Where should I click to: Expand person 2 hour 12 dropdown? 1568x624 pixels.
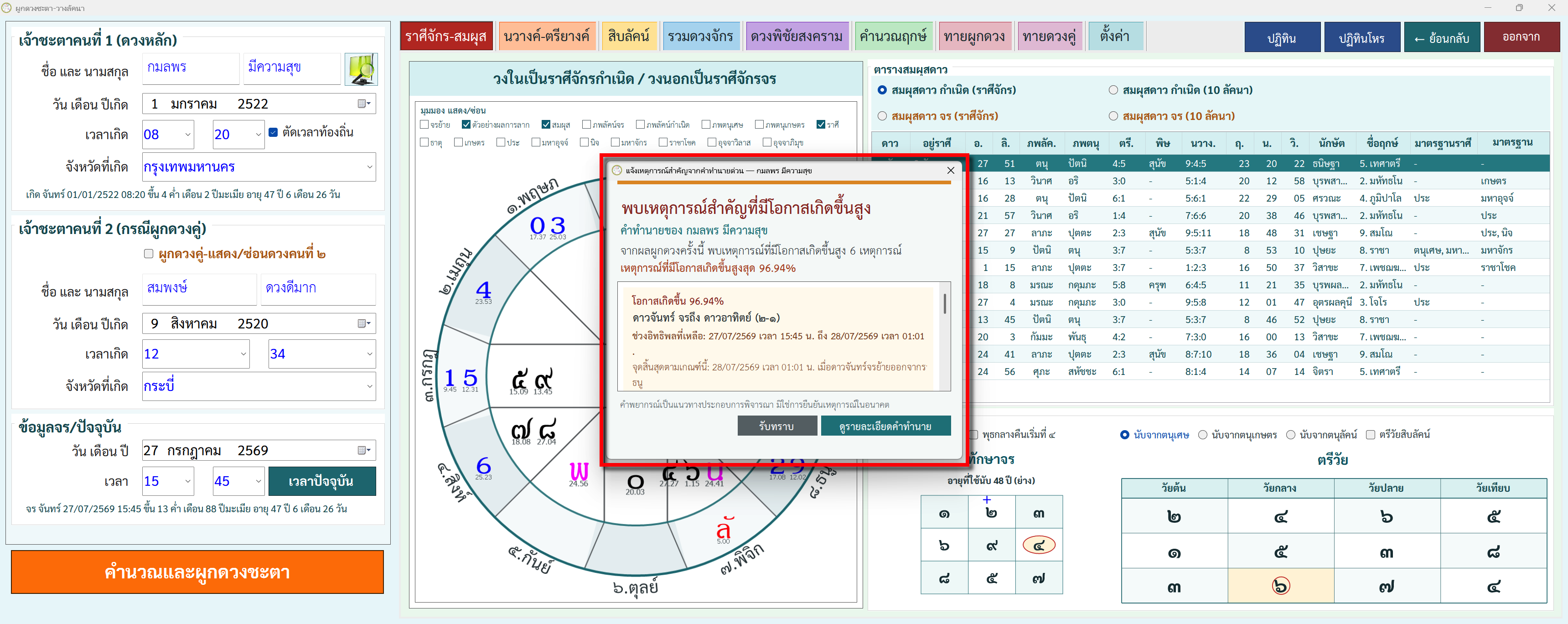tap(243, 354)
